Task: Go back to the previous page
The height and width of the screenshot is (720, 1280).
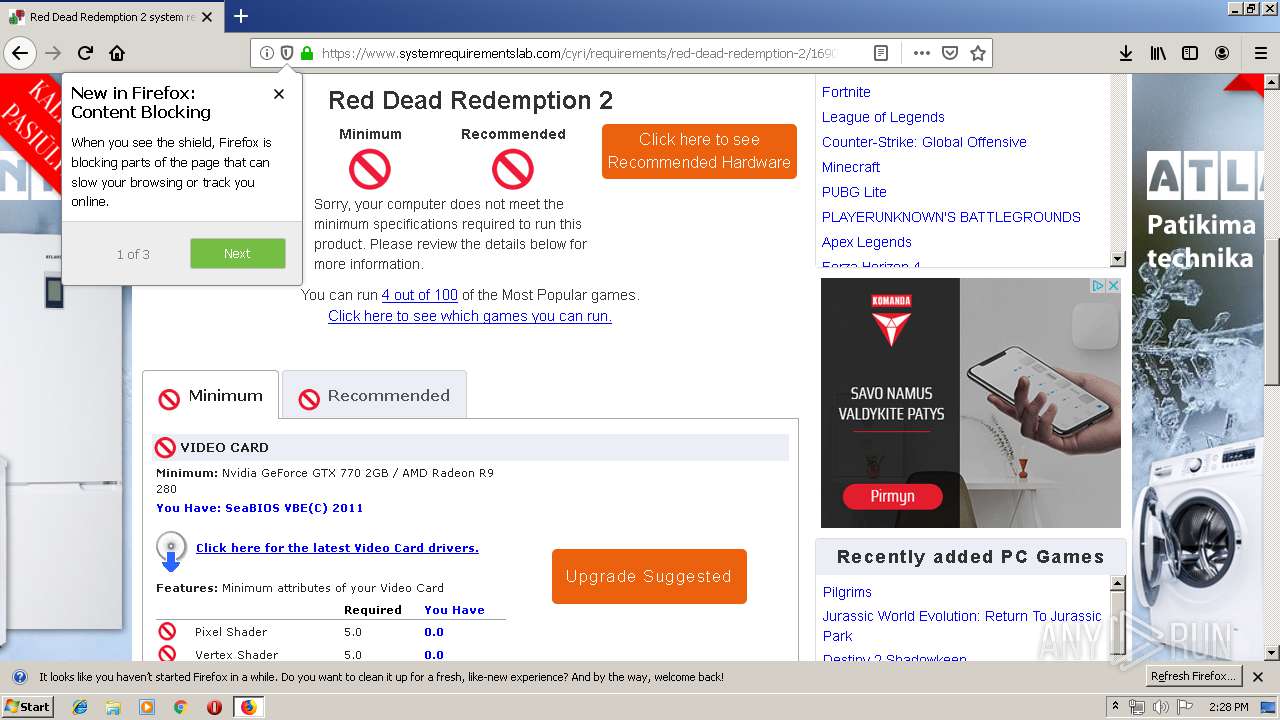Action: click(19, 53)
